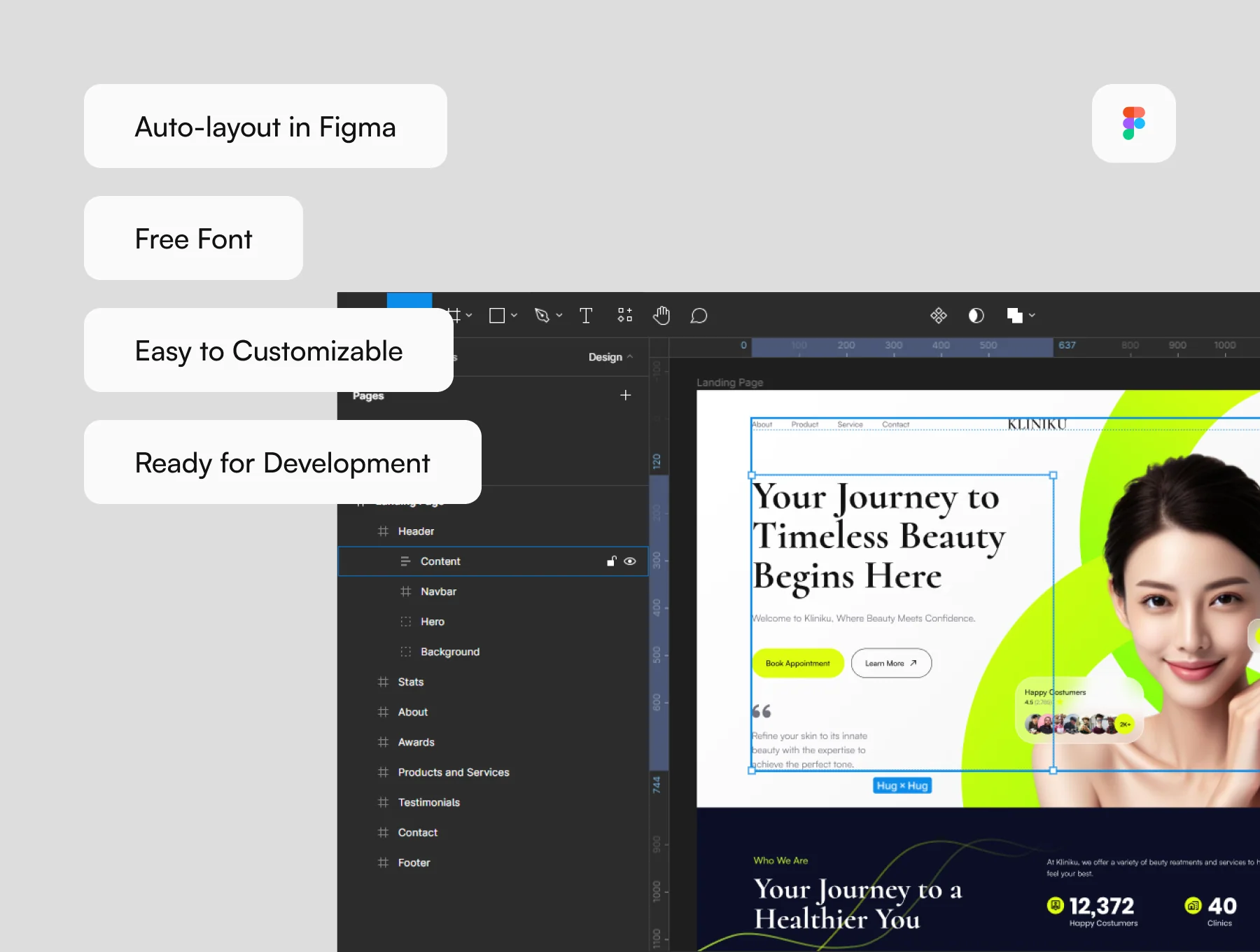Click the KLINIKU logo on canvas
1260x952 pixels.
[x=1037, y=424]
